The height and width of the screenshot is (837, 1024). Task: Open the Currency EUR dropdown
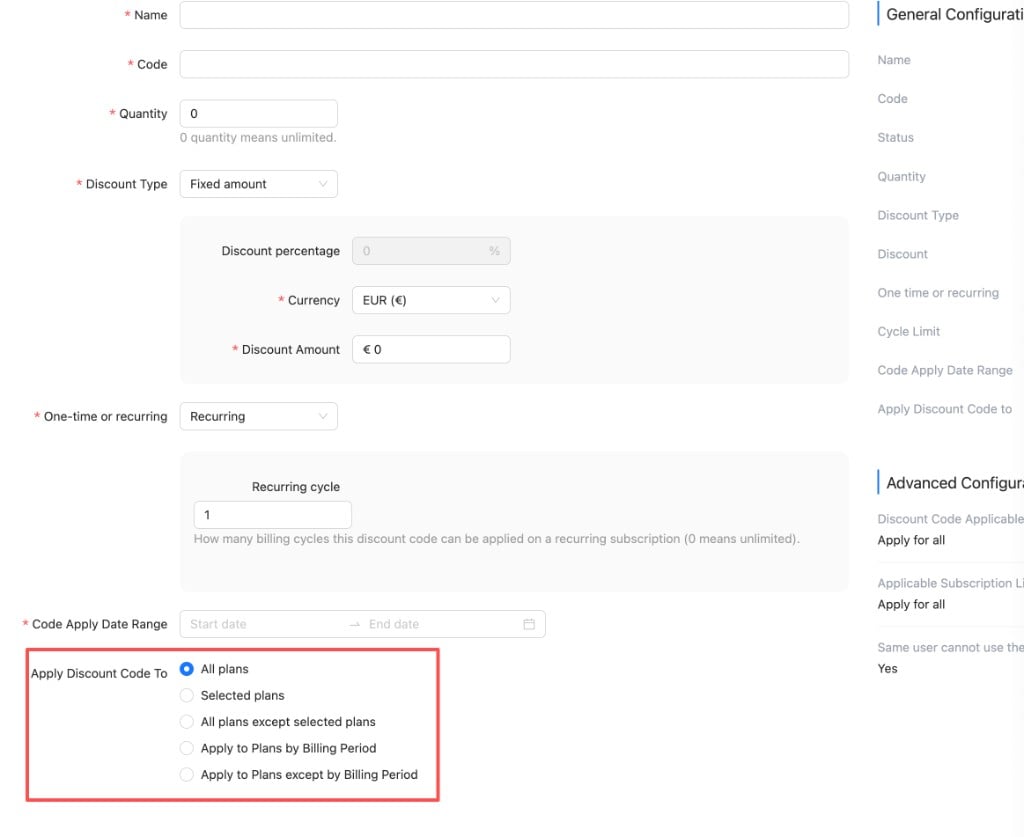click(x=431, y=300)
